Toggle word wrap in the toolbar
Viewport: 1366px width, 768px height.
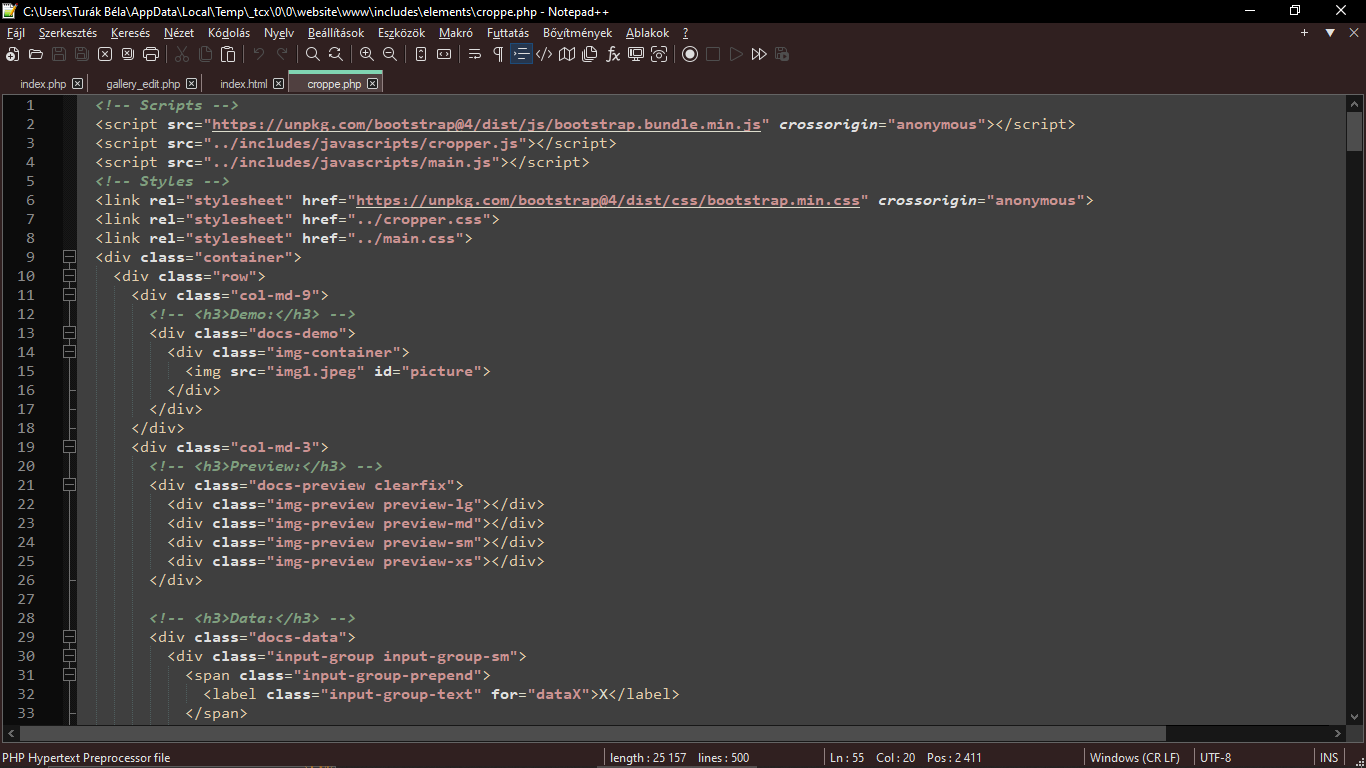coord(474,54)
